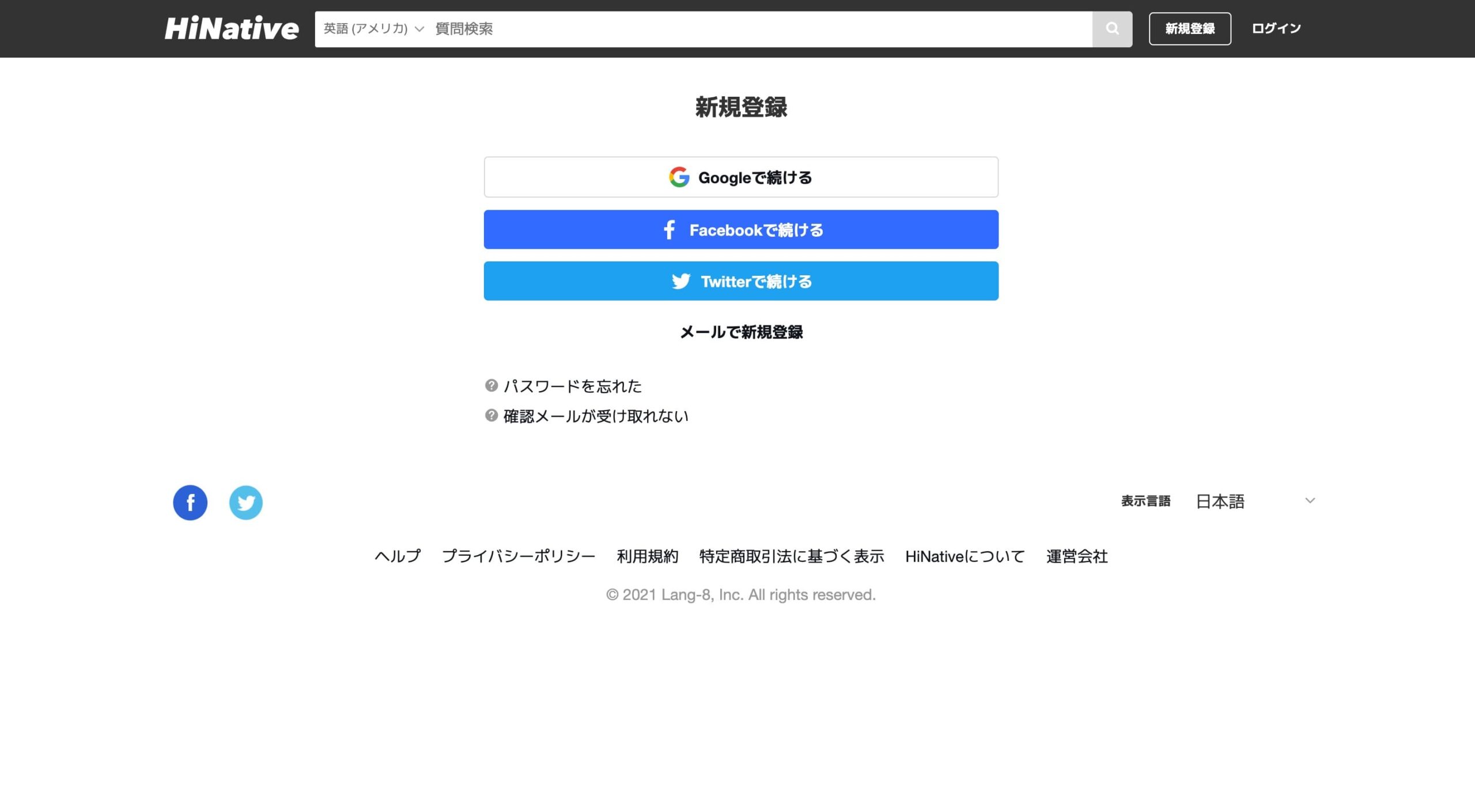The width and height of the screenshot is (1475, 812).
Task: Open the プライバシーポリシー page
Action: [519, 556]
